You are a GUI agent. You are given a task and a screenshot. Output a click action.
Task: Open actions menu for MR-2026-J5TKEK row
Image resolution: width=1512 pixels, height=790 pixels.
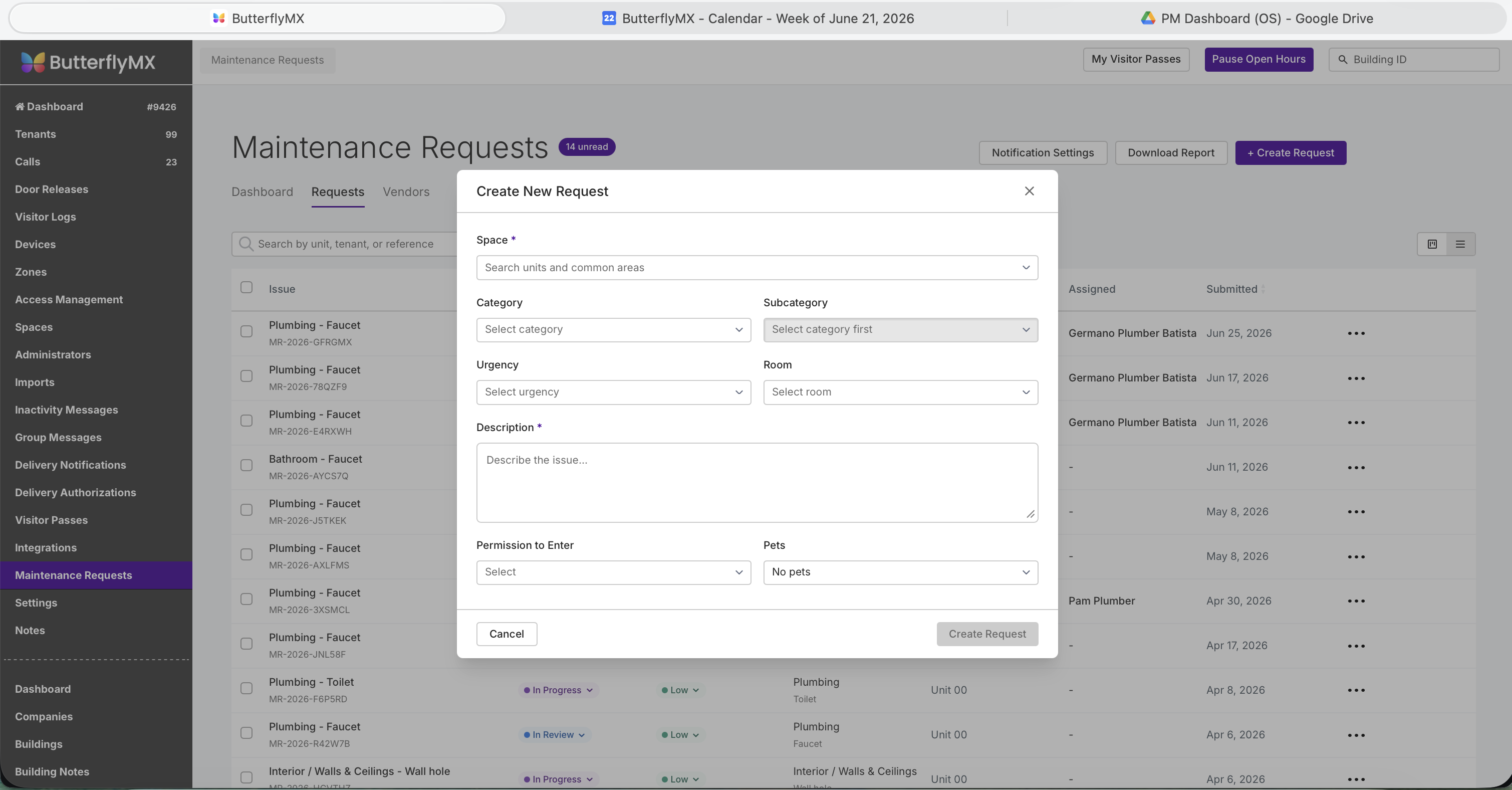point(1356,512)
